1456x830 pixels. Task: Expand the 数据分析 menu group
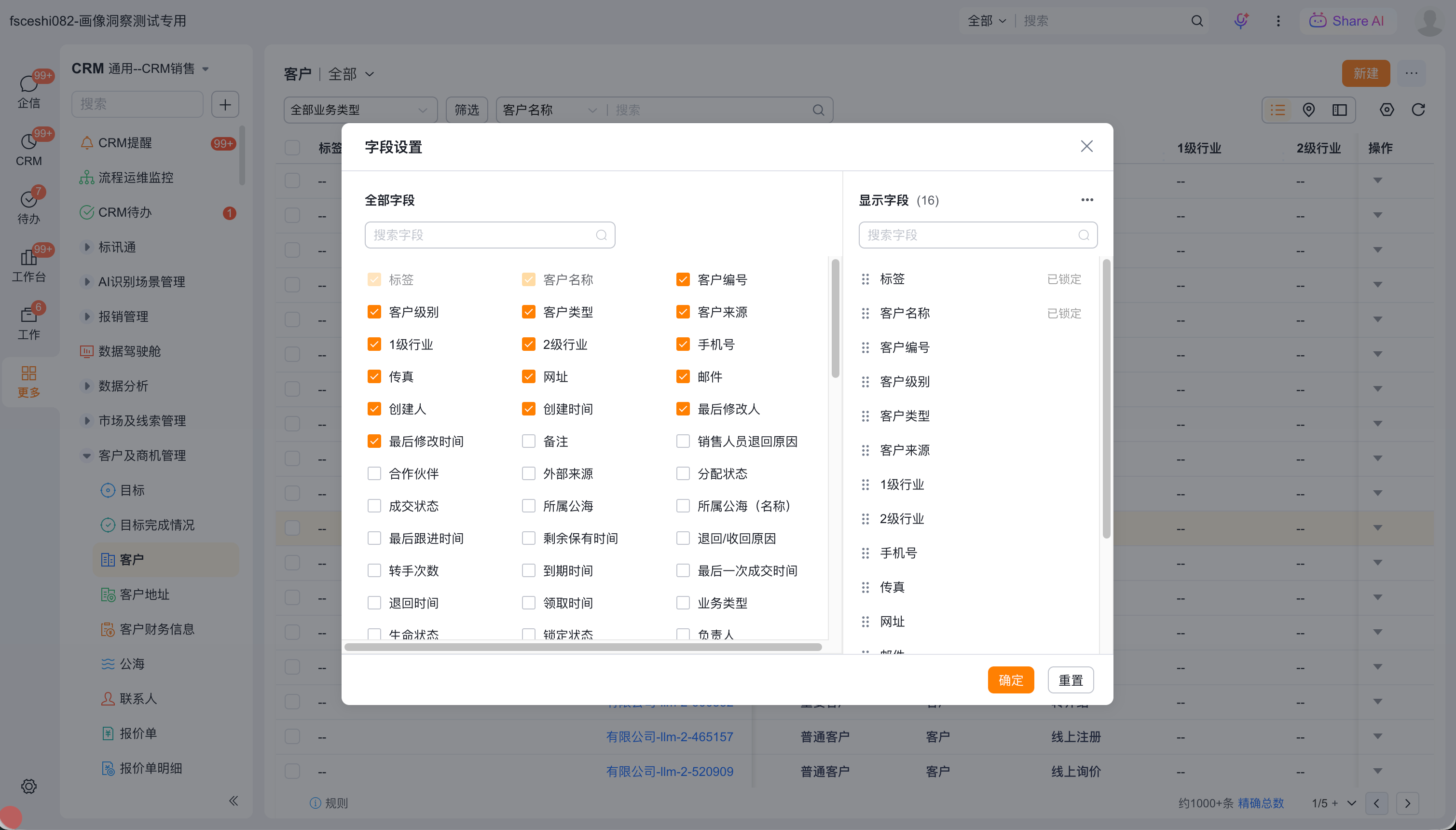click(x=87, y=386)
